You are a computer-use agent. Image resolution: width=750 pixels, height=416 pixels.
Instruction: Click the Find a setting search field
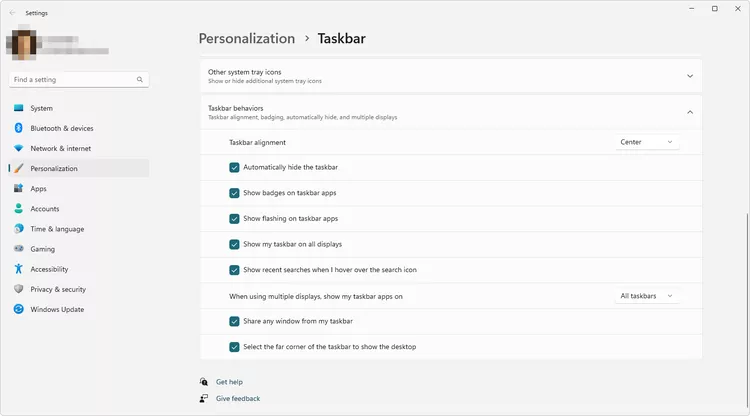coord(79,79)
